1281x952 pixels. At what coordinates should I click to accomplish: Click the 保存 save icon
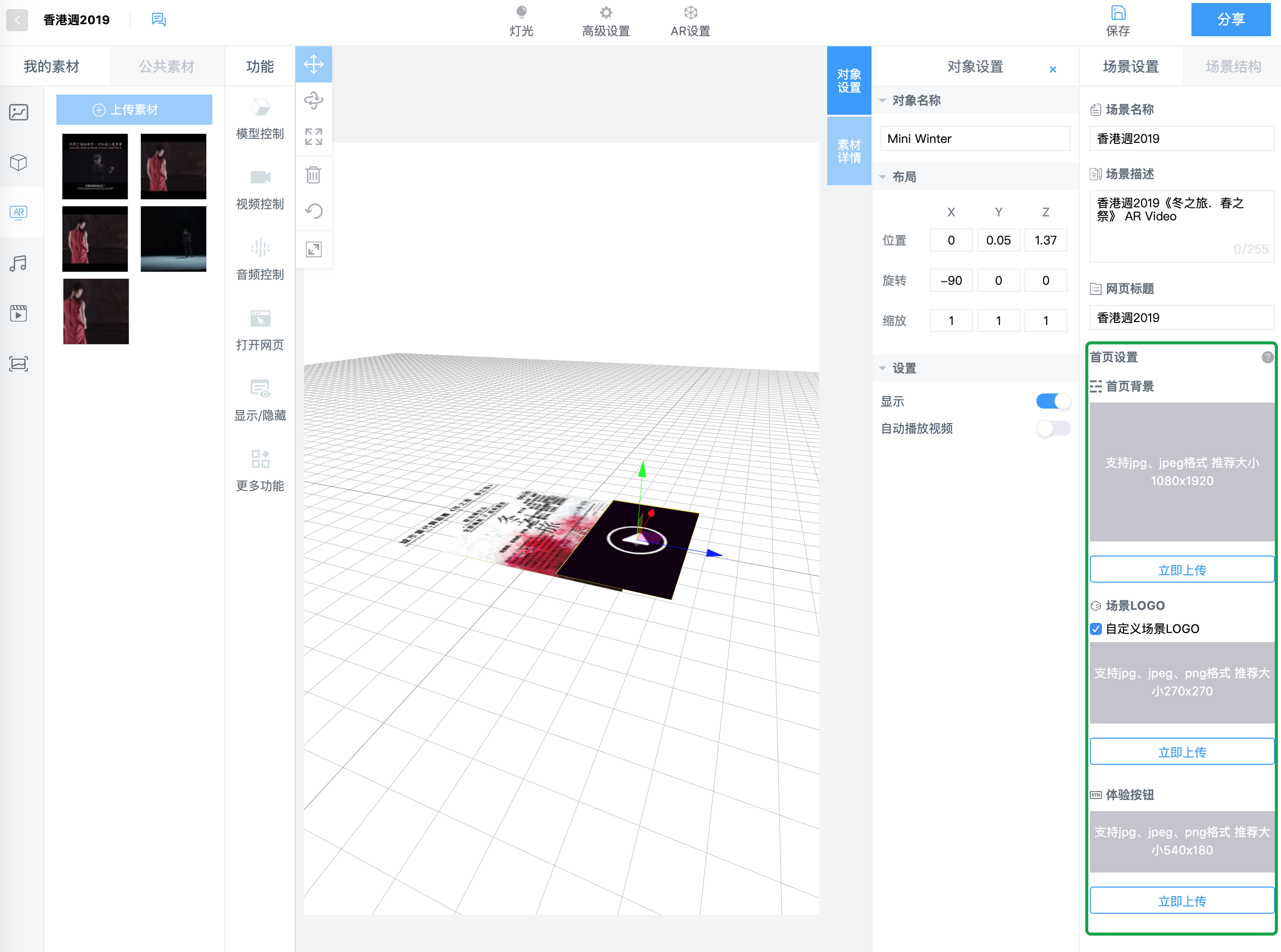pyautogui.click(x=1118, y=13)
